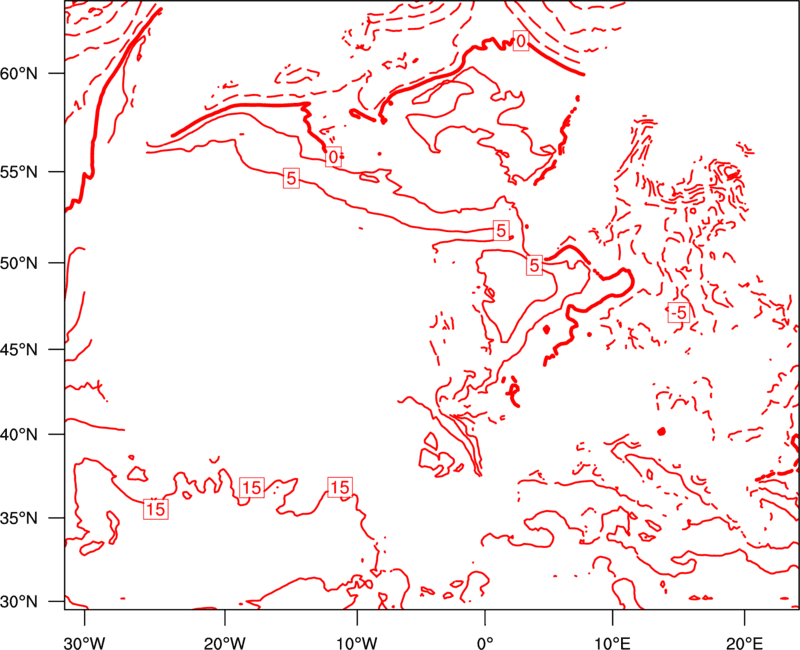
Task: Click the 0° longitude axis label
Action: [485, 643]
